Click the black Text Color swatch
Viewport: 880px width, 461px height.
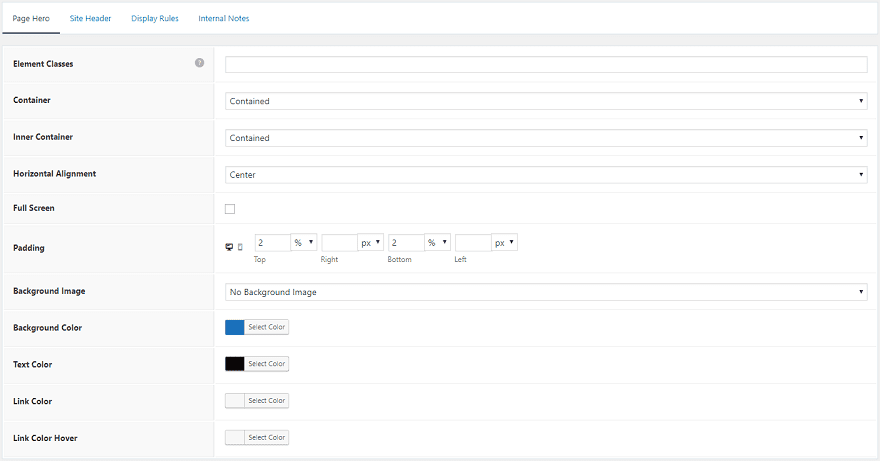[x=235, y=364]
